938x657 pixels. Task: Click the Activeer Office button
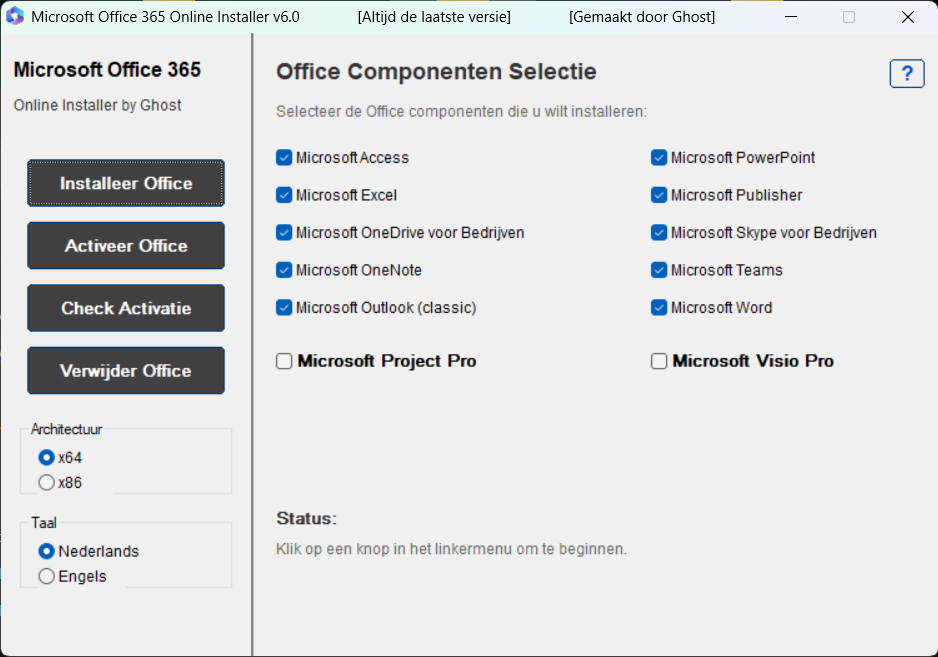point(126,246)
